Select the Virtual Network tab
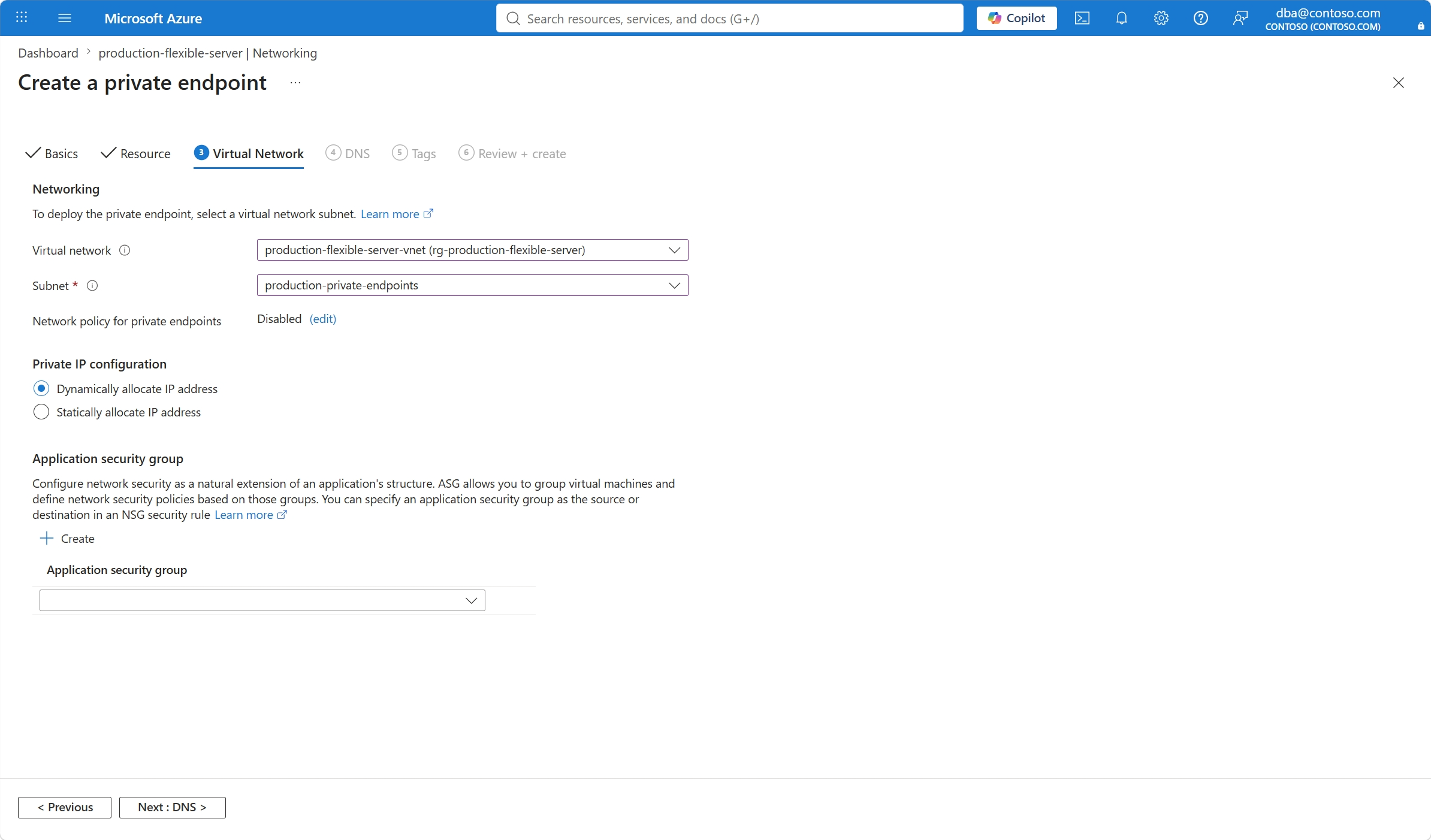 coord(249,153)
